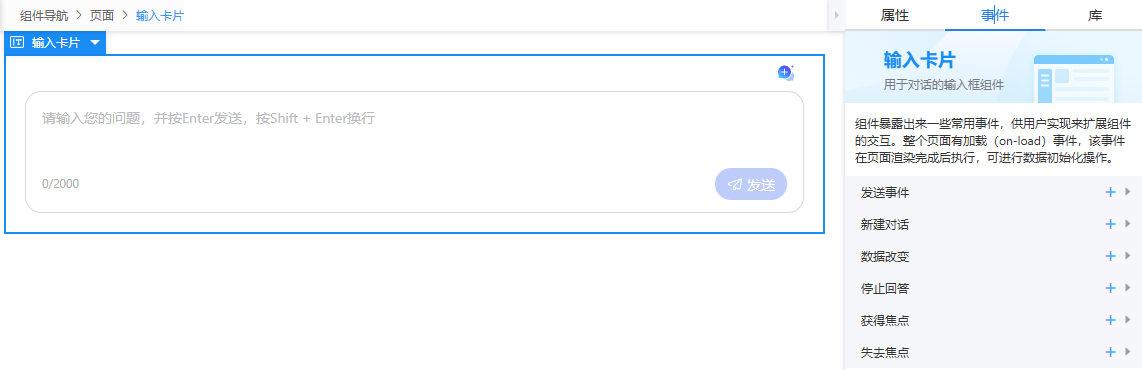Go to 页面 in the breadcrumb
The image size is (1142, 370).
point(102,15)
